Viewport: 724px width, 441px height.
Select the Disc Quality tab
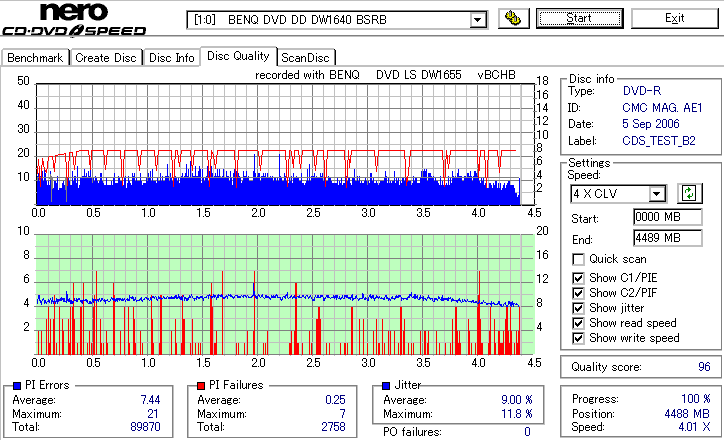pyautogui.click(x=238, y=56)
